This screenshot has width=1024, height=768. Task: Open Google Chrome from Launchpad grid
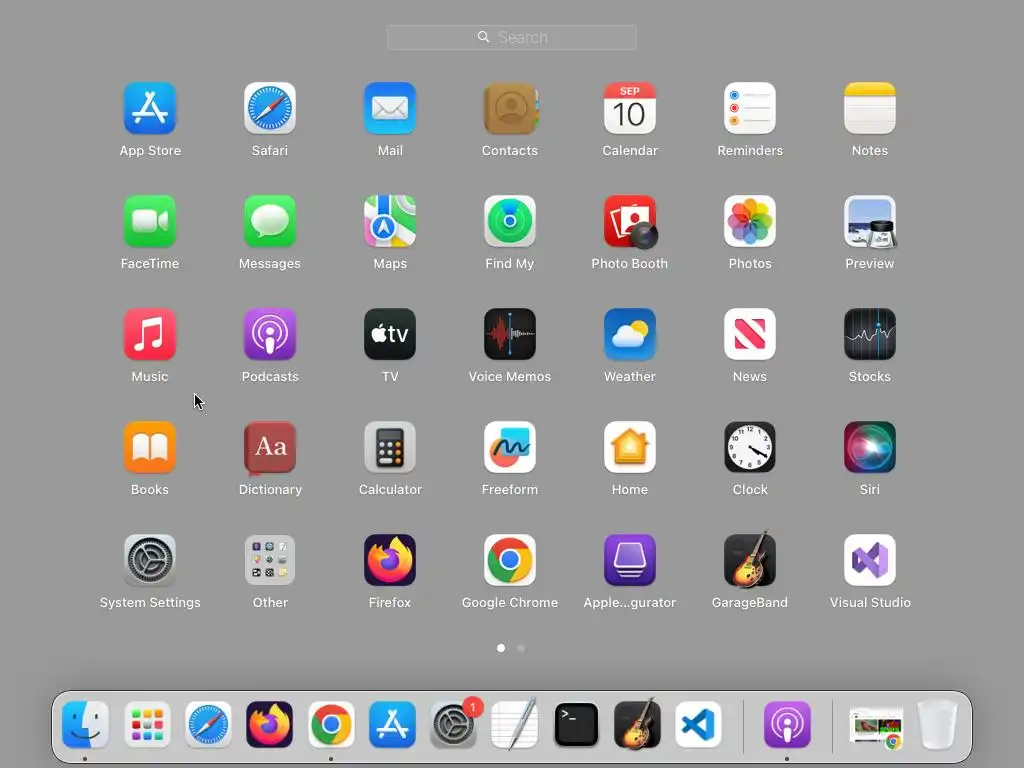click(510, 560)
